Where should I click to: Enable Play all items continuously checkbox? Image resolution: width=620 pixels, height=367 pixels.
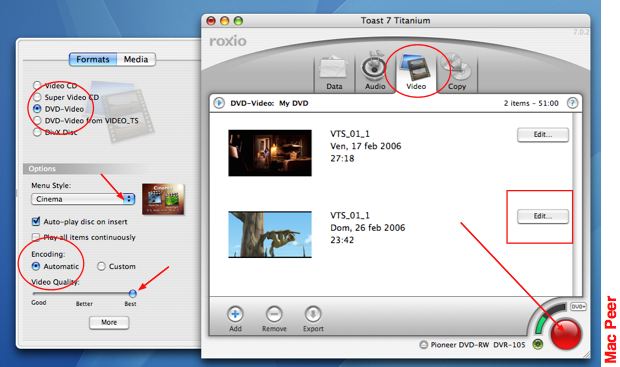click(x=36, y=237)
